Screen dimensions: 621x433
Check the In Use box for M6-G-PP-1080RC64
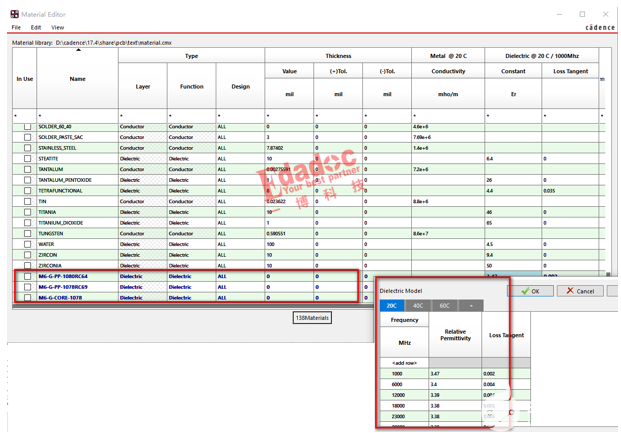(x=27, y=276)
